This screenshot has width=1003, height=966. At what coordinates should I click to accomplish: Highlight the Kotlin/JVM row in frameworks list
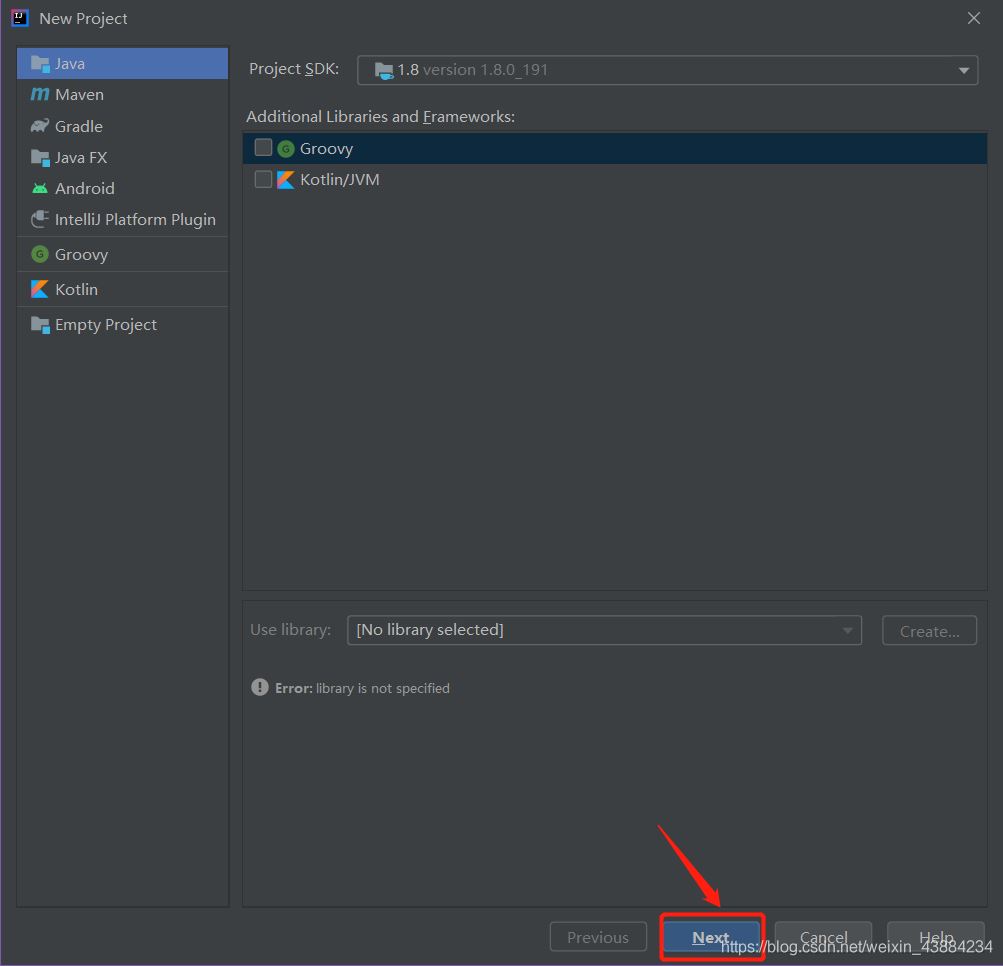[600, 180]
